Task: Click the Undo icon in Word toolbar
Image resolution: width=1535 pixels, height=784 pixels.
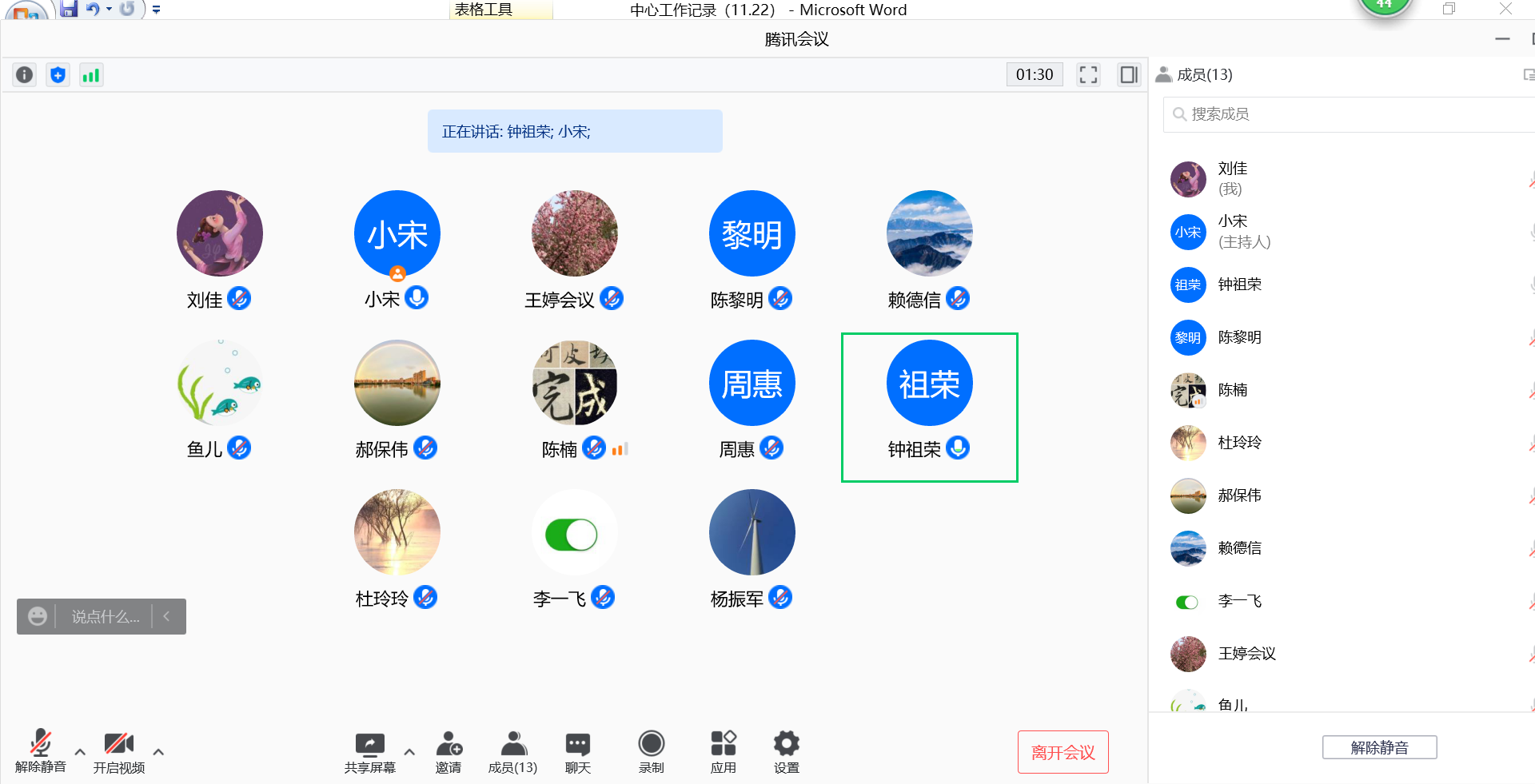Action: coord(93,9)
